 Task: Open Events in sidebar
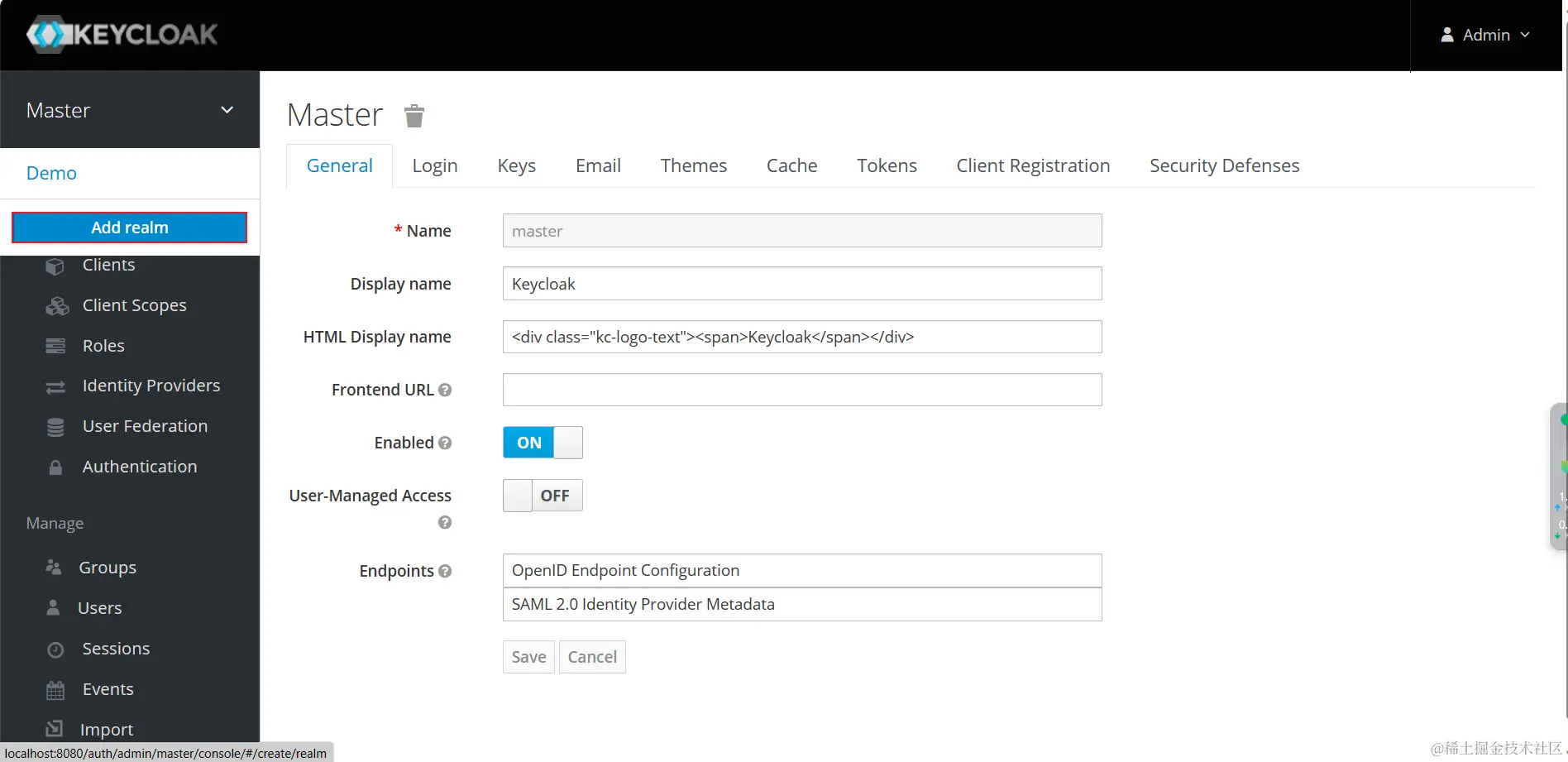[x=108, y=689]
